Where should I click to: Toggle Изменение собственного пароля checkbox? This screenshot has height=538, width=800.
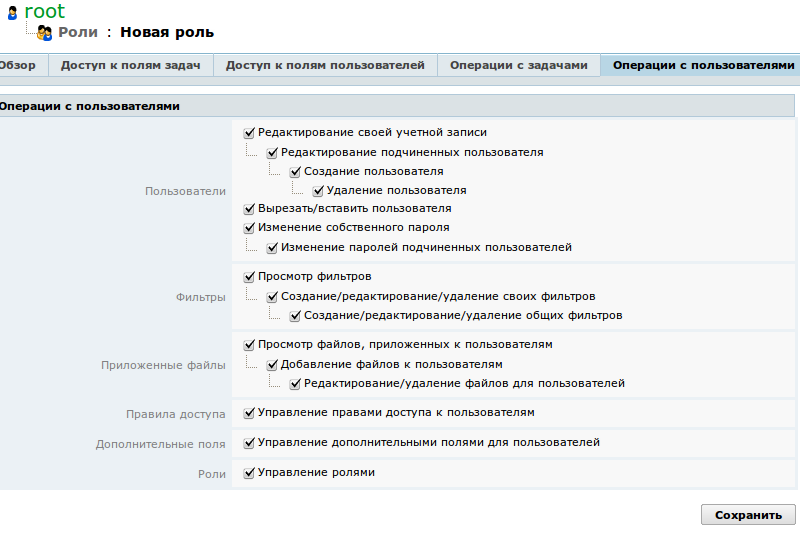(250, 228)
